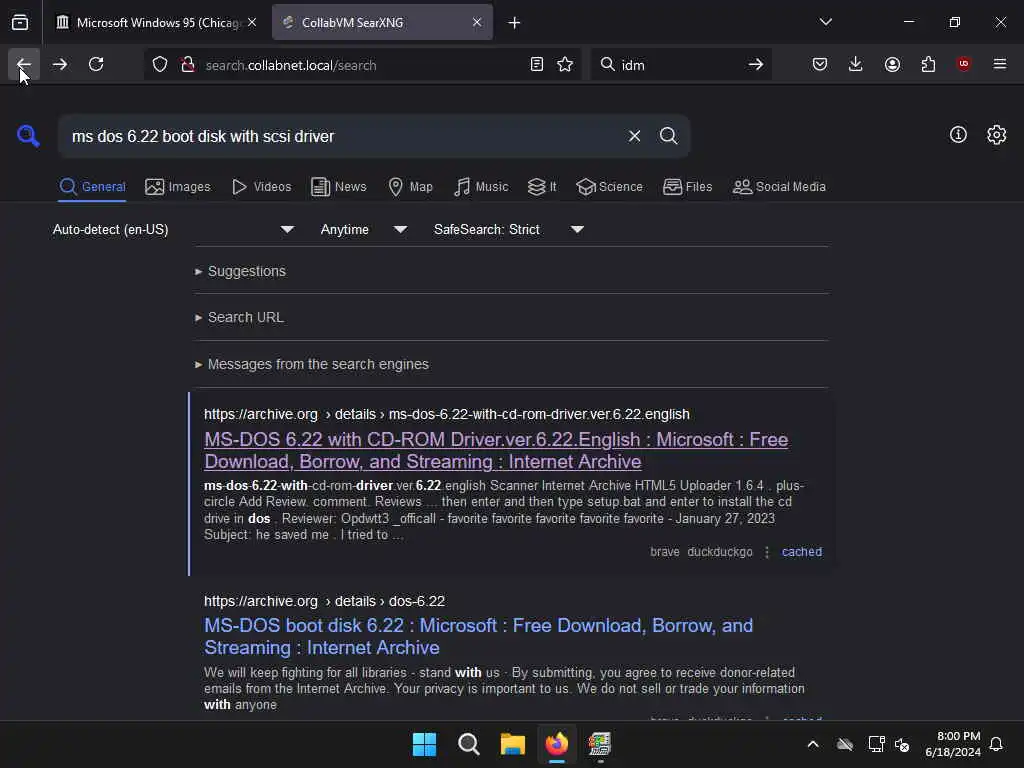This screenshot has height=768, width=1024.
Task: List all tabs with the chevron button
Action: [x=825, y=22]
